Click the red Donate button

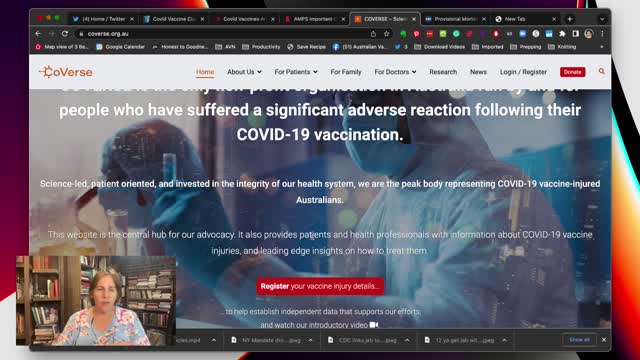572,72
